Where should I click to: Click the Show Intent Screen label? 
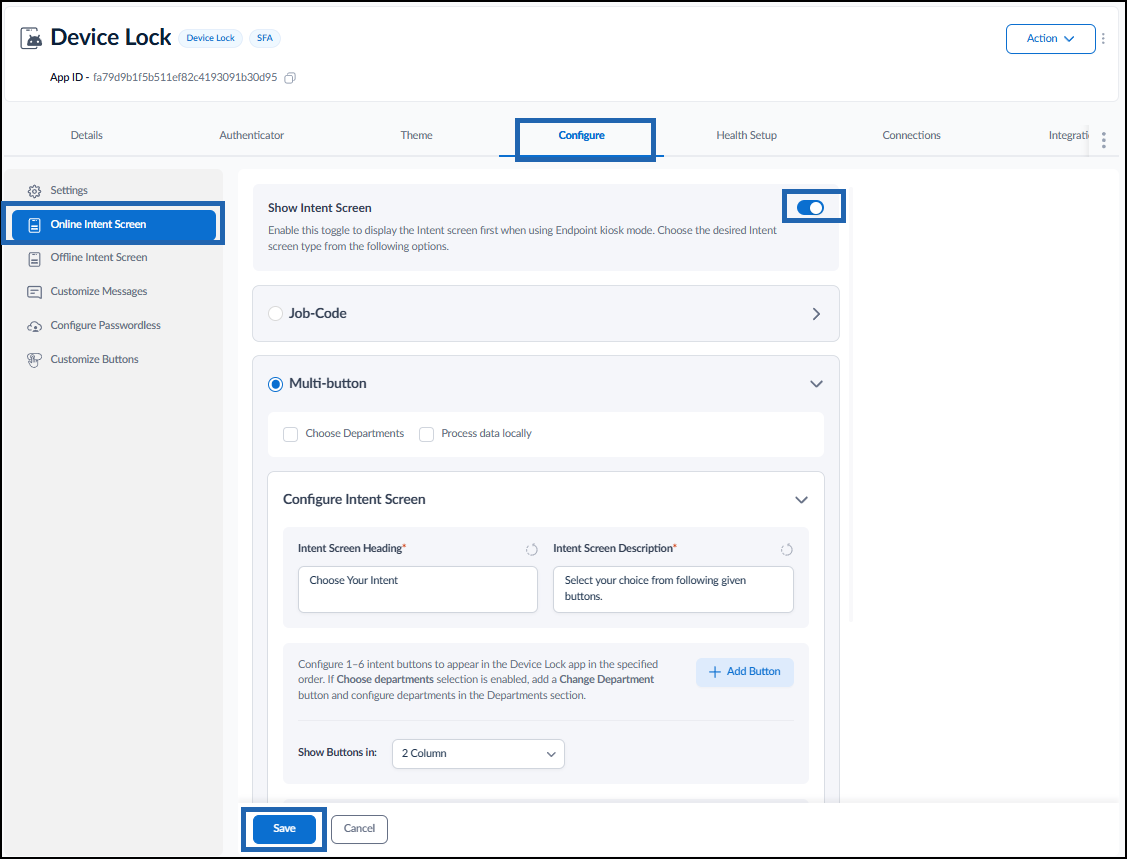click(x=320, y=208)
